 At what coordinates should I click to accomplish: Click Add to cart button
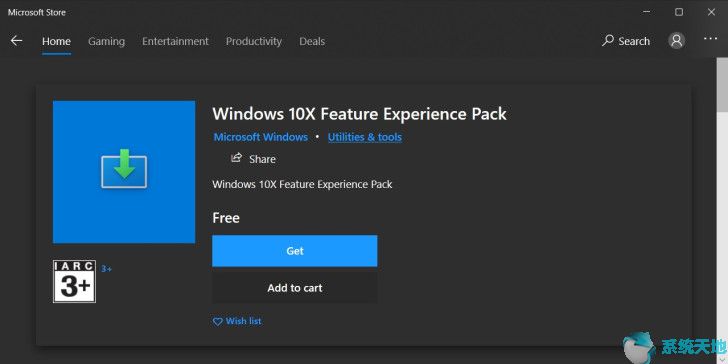pos(295,288)
